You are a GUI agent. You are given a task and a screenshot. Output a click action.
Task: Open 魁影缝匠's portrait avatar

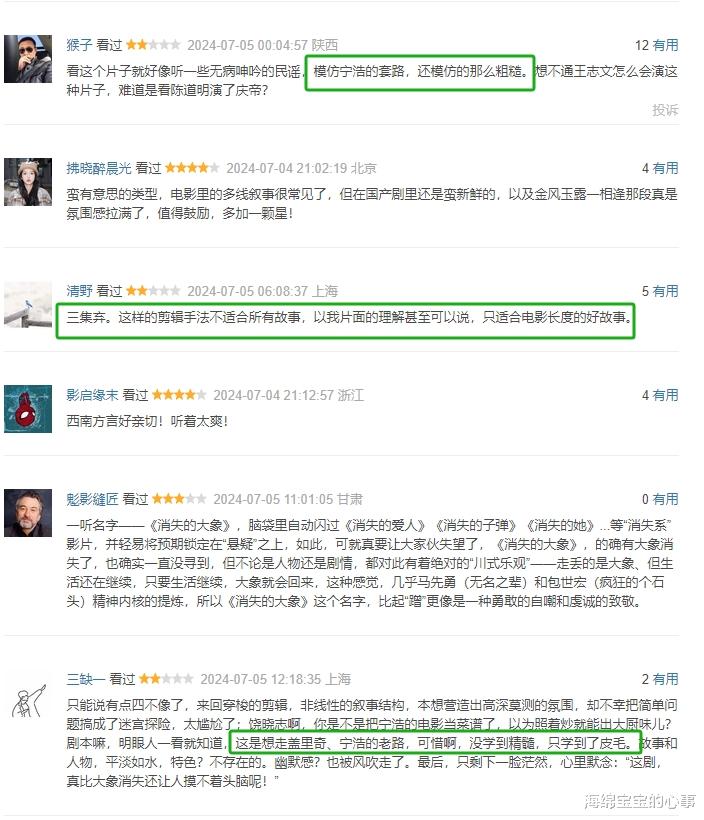[28, 513]
